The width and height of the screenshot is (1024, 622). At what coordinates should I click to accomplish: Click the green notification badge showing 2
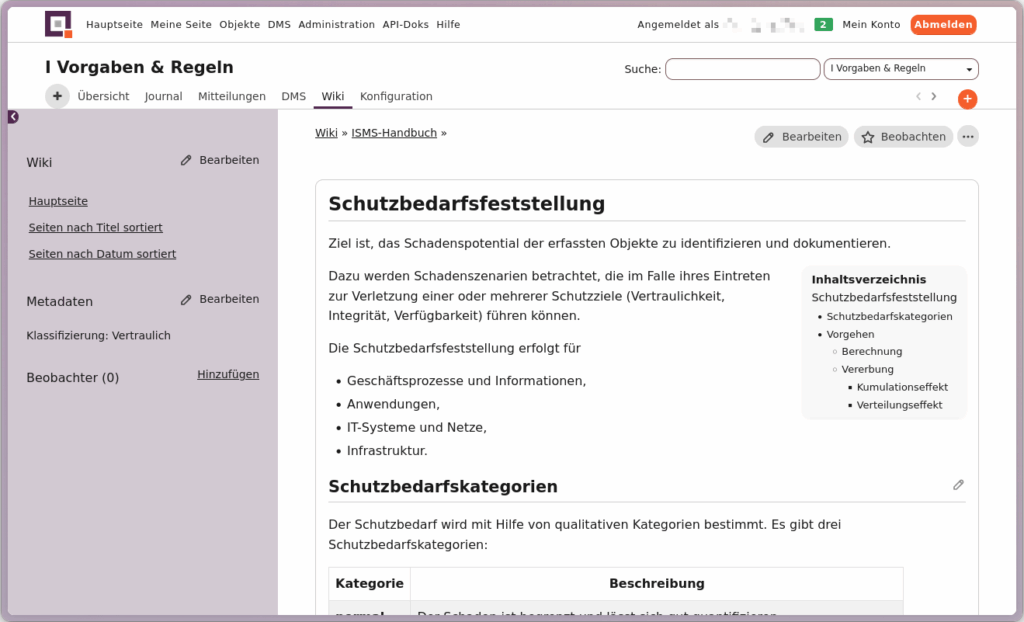pyautogui.click(x=823, y=25)
